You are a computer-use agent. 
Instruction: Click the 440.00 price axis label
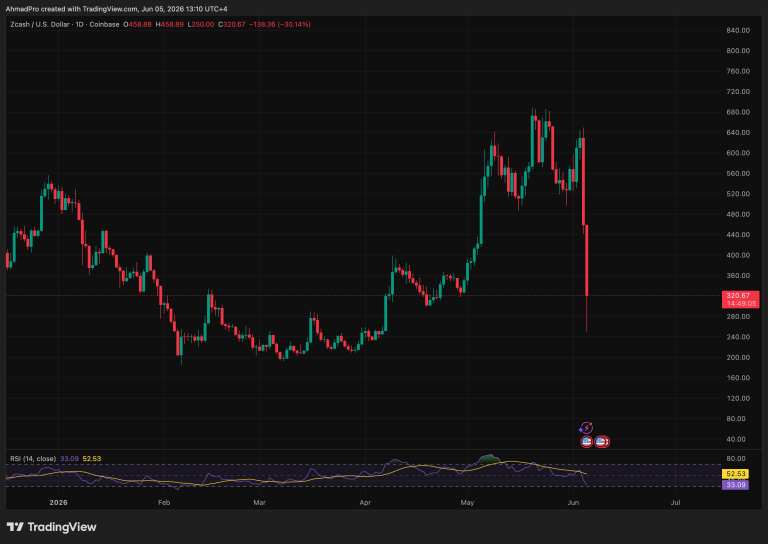pyautogui.click(x=738, y=235)
